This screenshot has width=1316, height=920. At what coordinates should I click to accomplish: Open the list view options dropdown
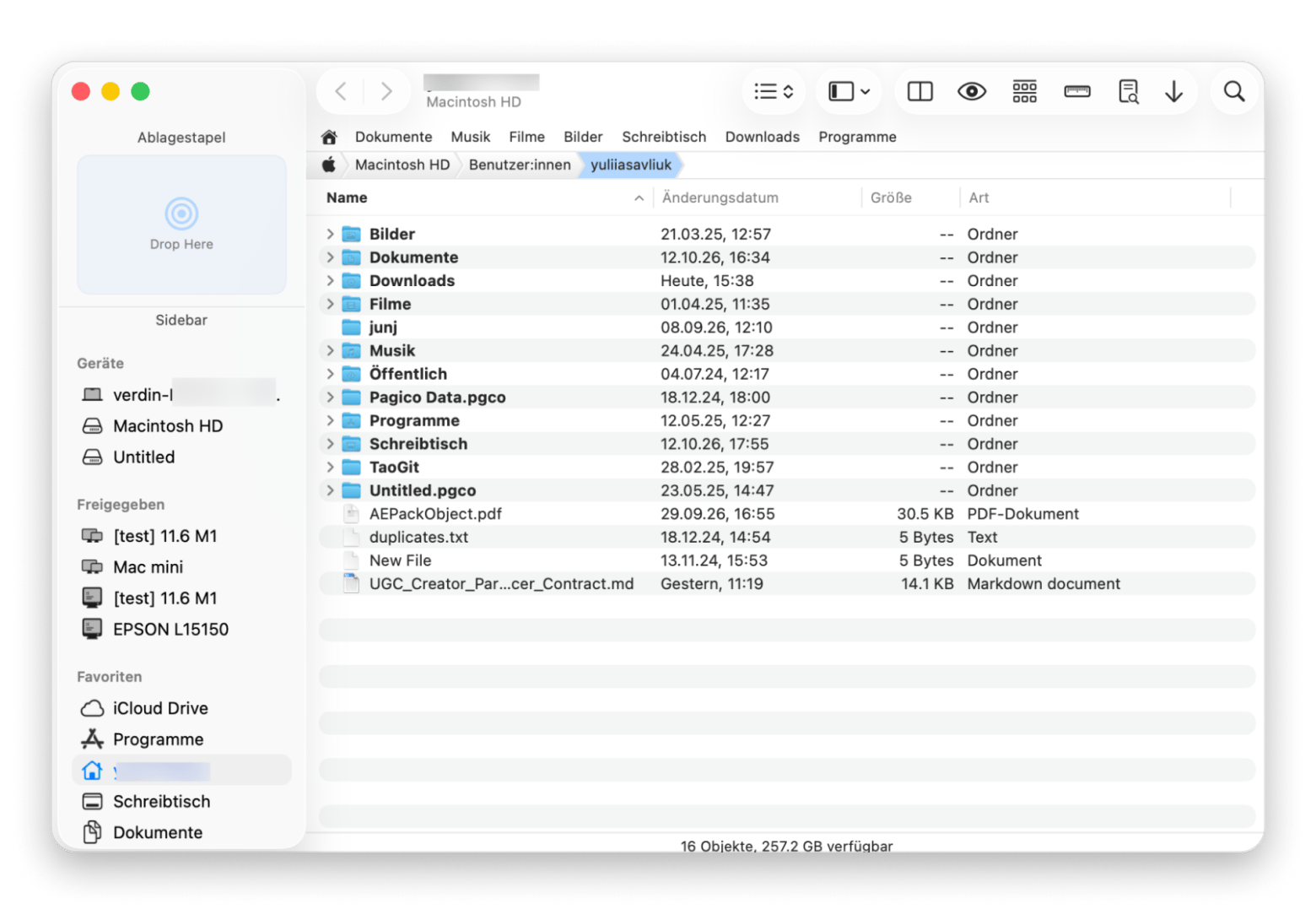774,91
